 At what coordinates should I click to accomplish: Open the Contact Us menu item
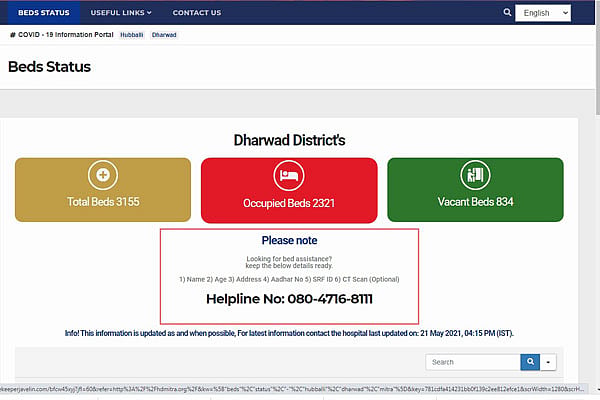[x=197, y=13]
